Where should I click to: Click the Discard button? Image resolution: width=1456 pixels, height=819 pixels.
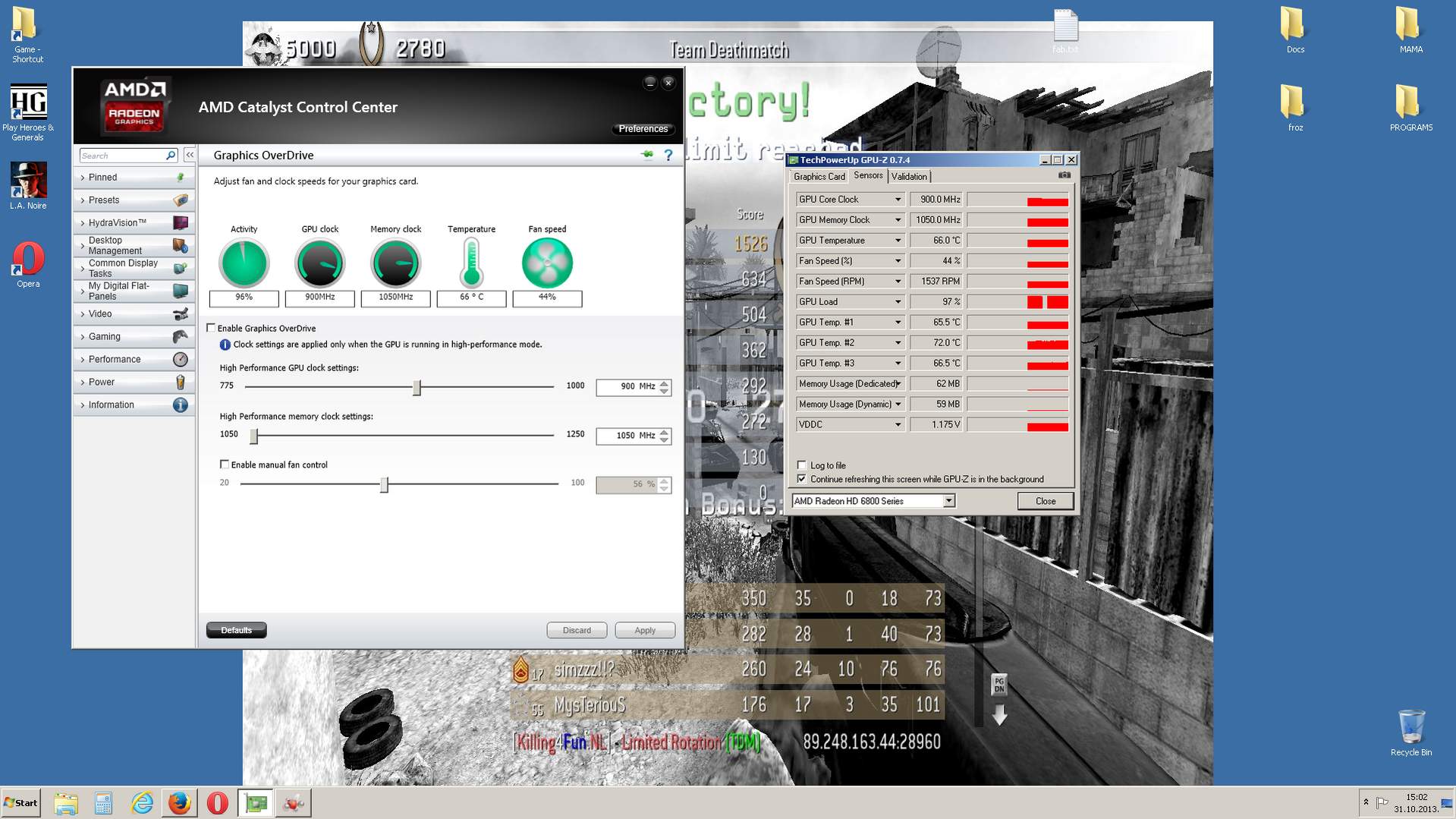pos(577,631)
